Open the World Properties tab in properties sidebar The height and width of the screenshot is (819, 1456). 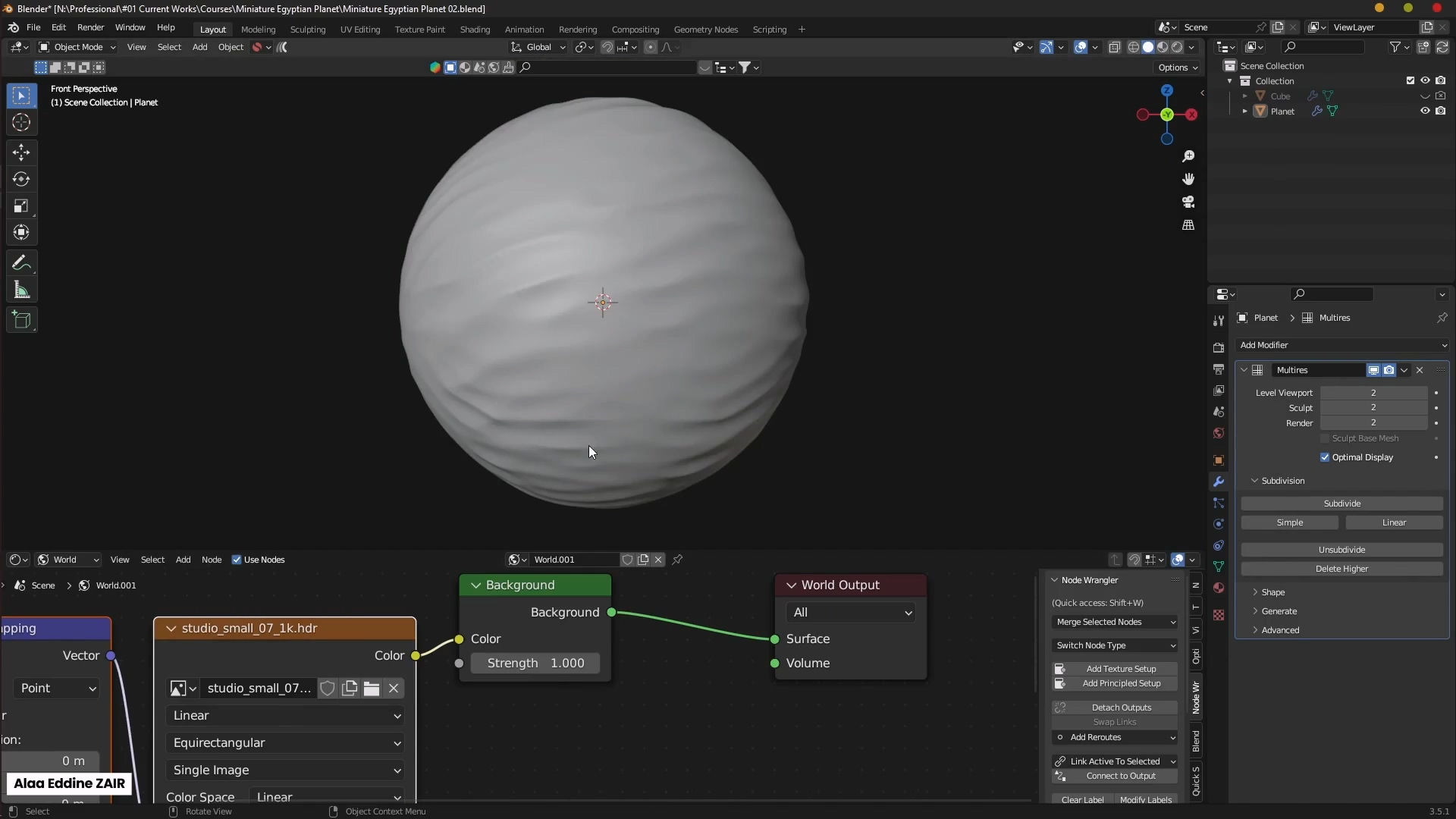click(1219, 433)
